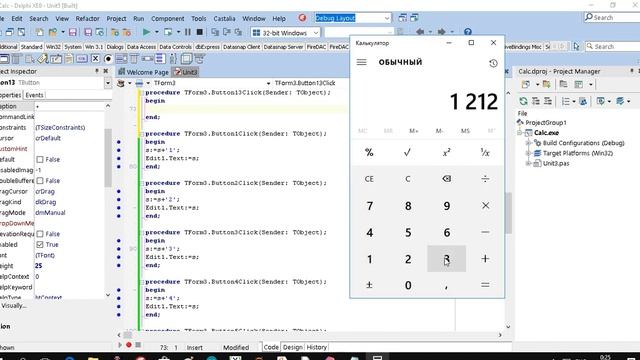Image resolution: width=640 pixels, height=360 pixels.
Task: Click the blue help question mark icon
Action: [x=468, y=32]
